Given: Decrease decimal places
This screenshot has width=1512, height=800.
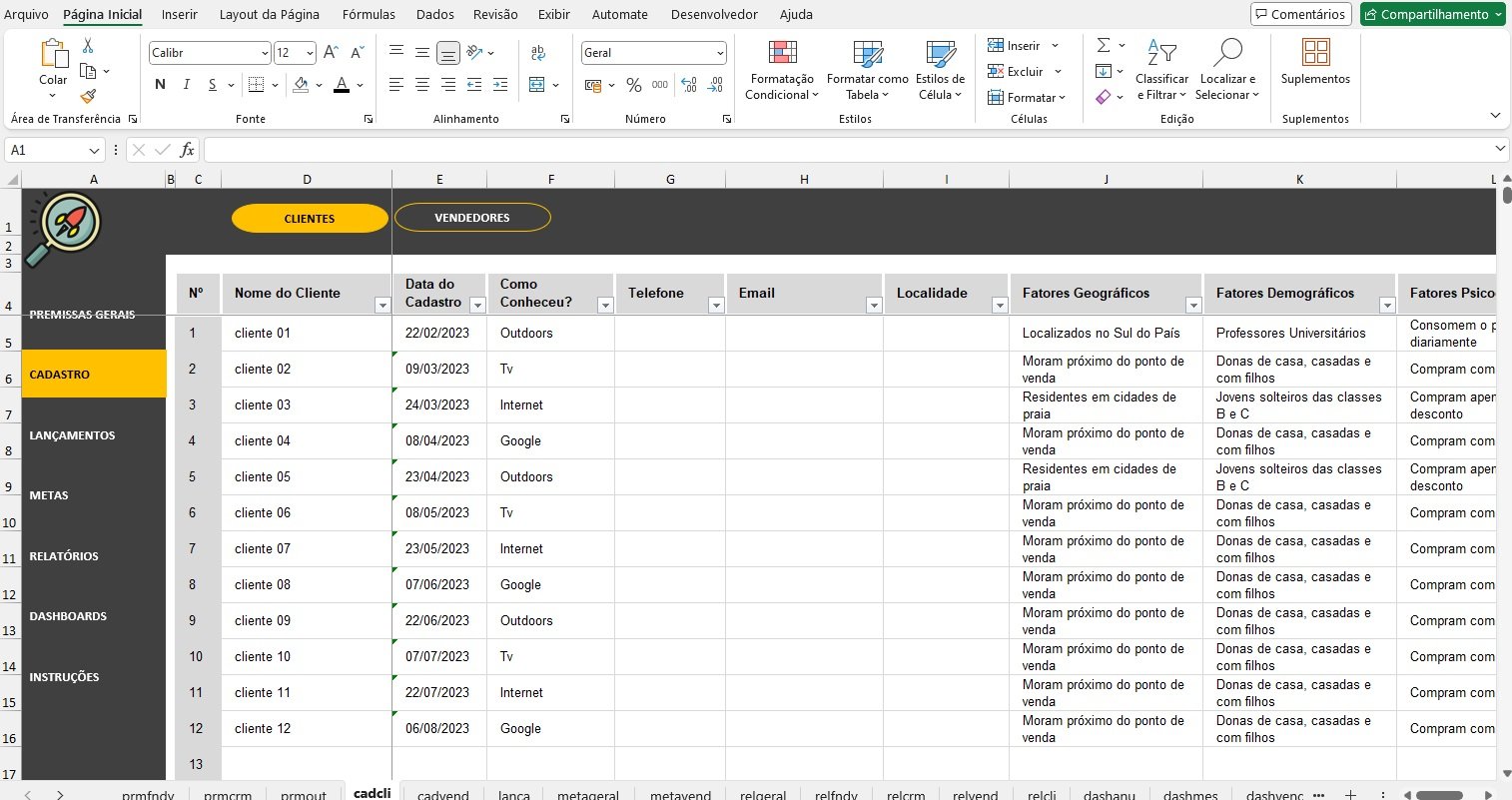Looking at the screenshot, I should coord(715,86).
